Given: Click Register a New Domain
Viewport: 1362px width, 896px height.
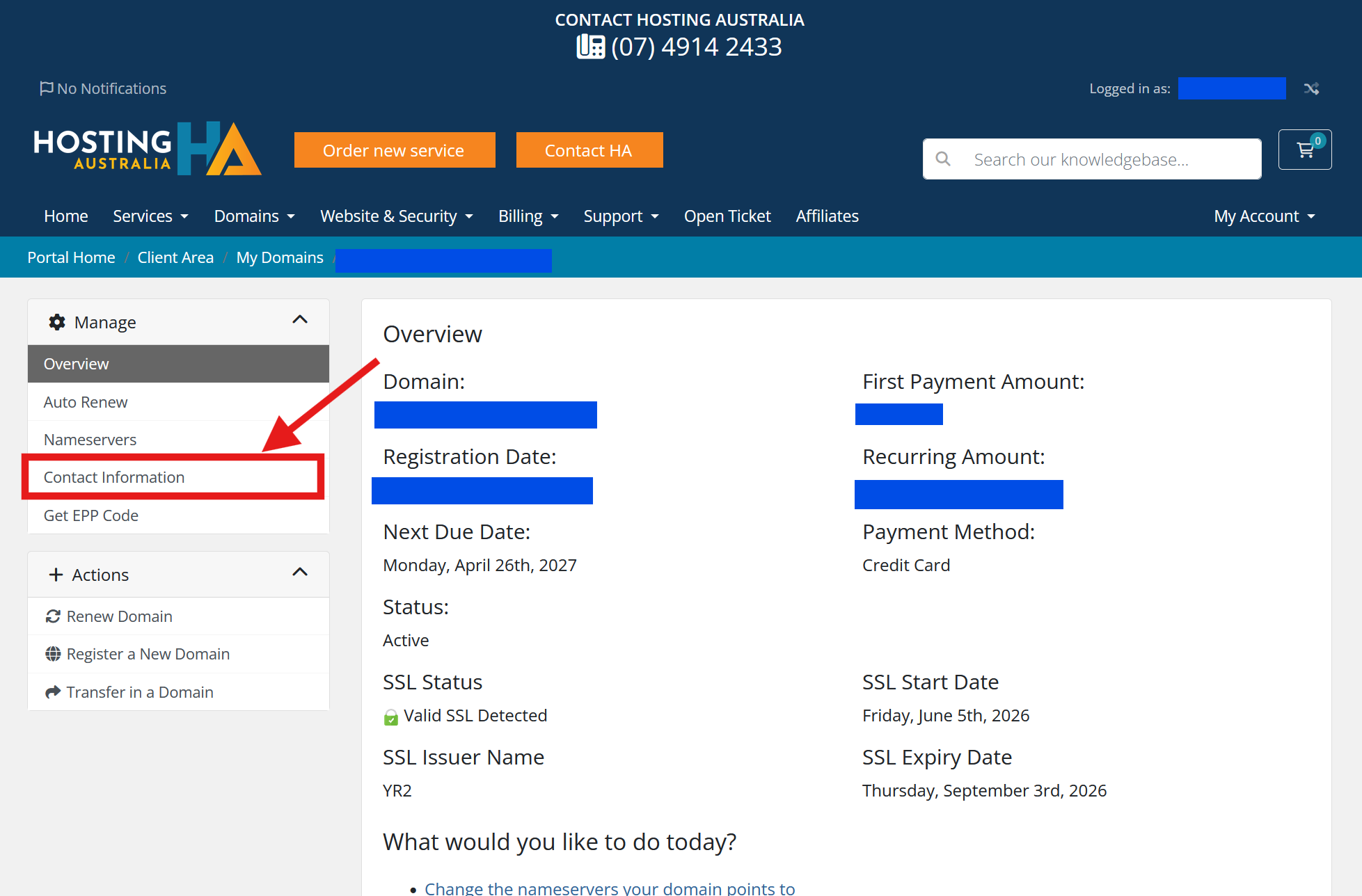Looking at the screenshot, I should [x=178, y=654].
